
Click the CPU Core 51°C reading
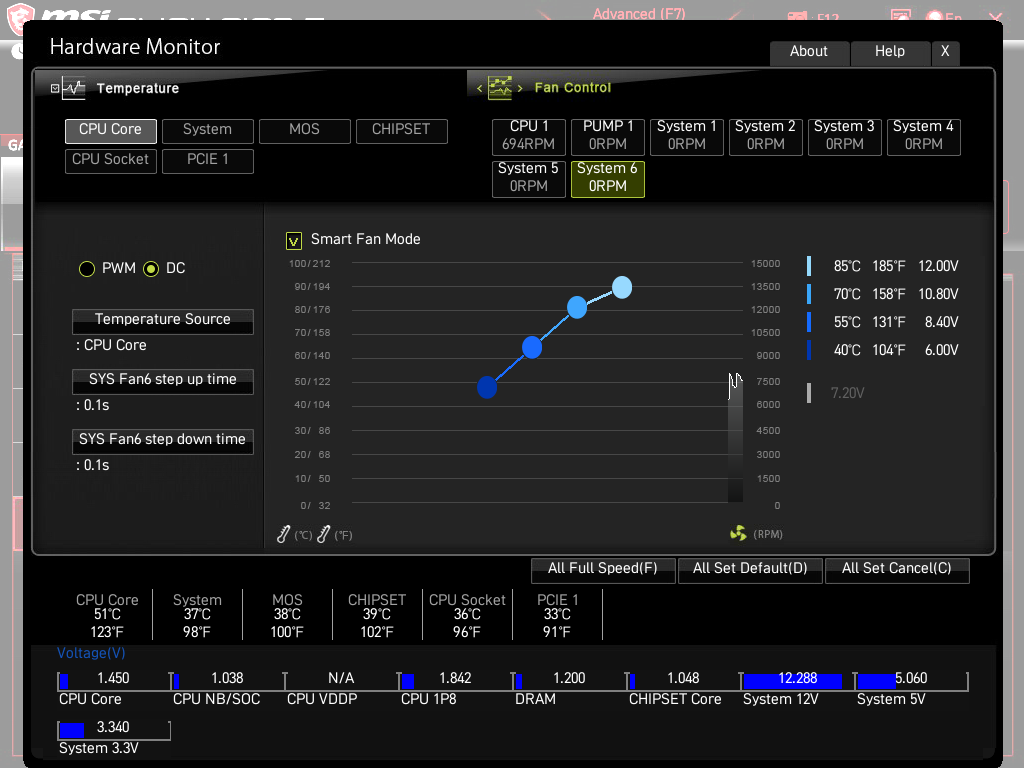pyautogui.click(x=107, y=615)
